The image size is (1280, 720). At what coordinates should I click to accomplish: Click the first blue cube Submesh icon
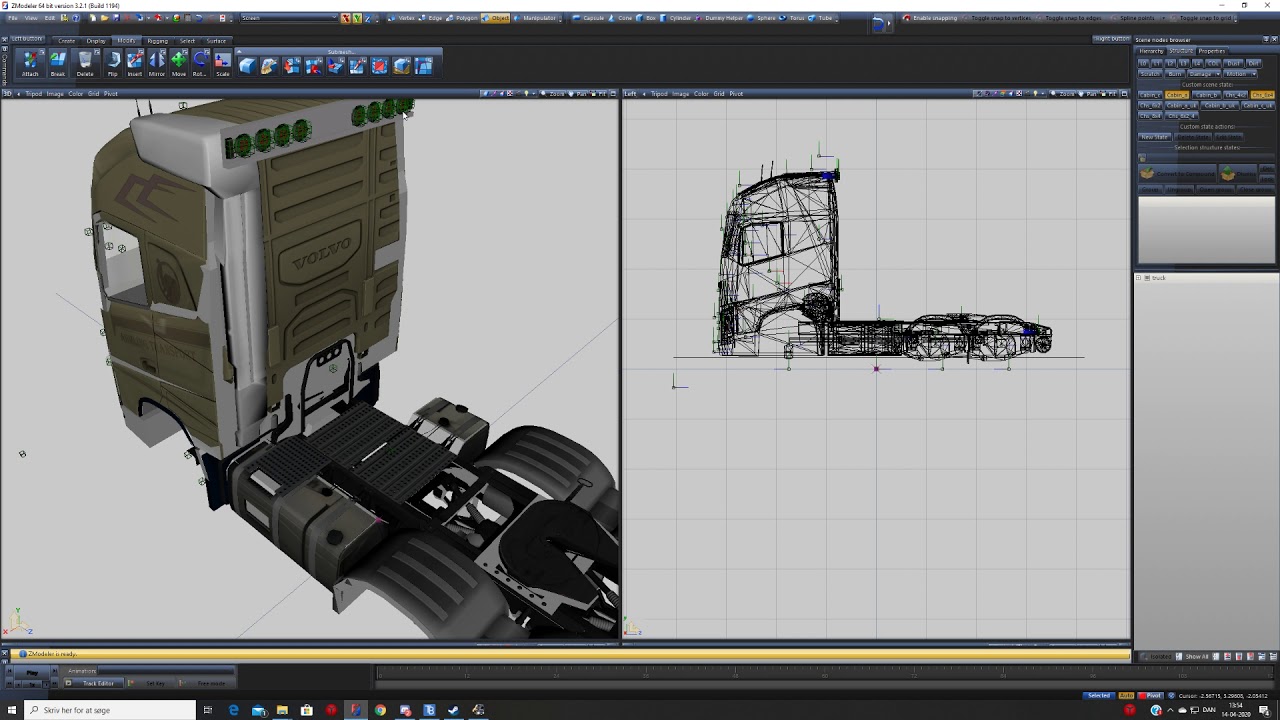(247, 66)
